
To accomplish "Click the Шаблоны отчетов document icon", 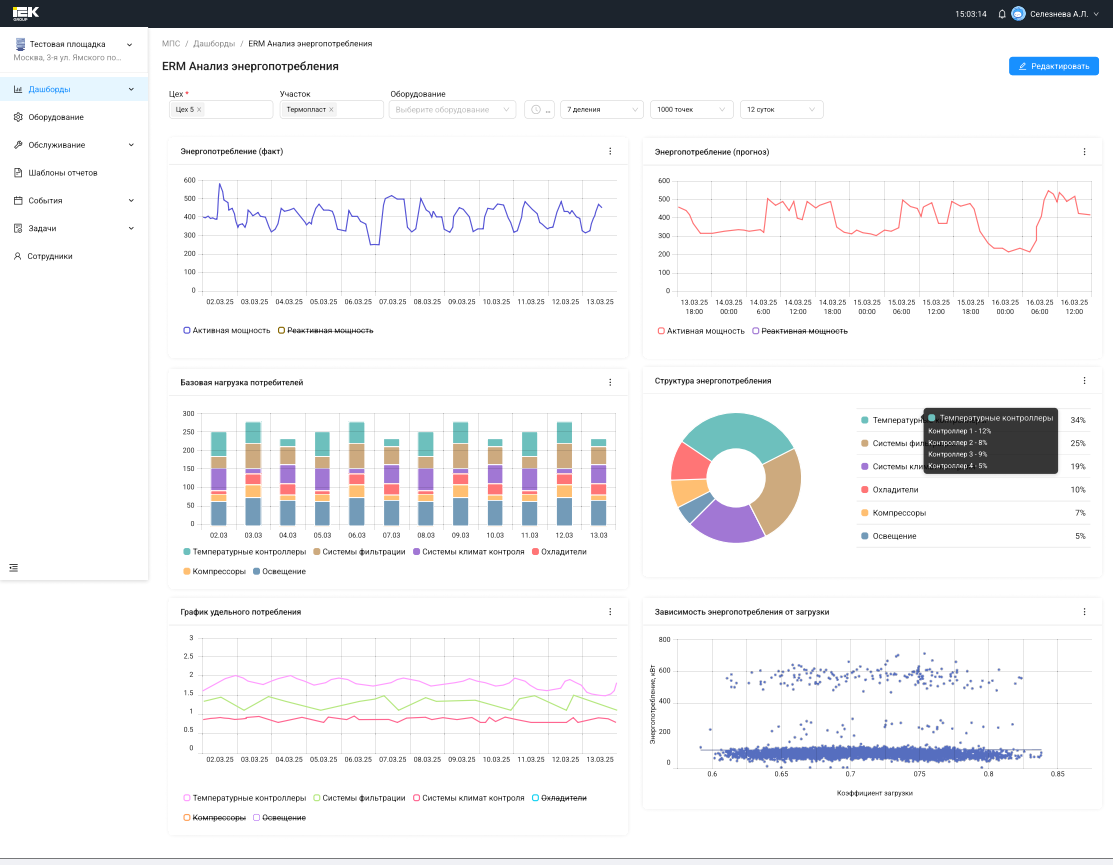I will coord(18,172).
